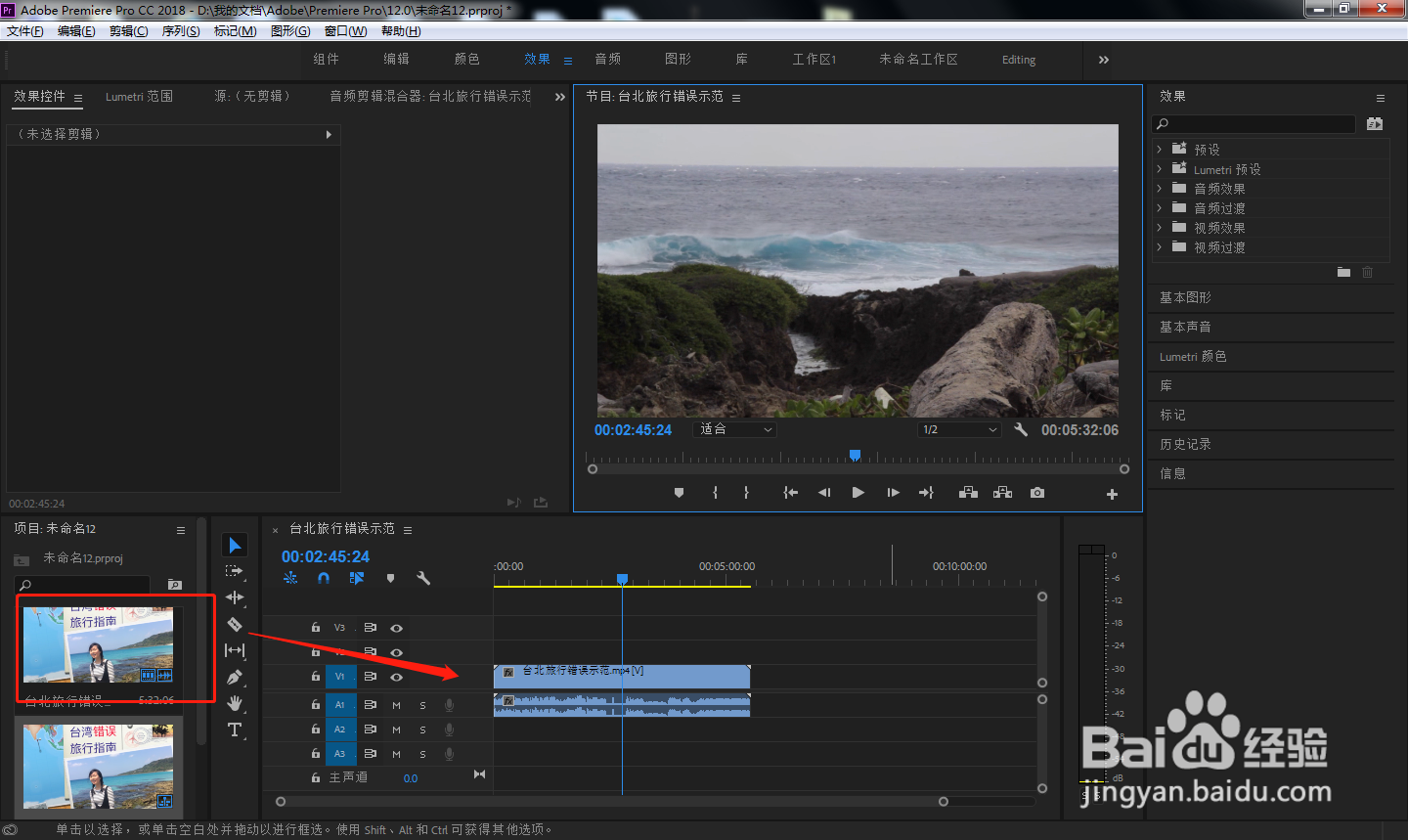Open 标记 panel
Viewport: 1408px width, 840px height.
click(1172, 415)
